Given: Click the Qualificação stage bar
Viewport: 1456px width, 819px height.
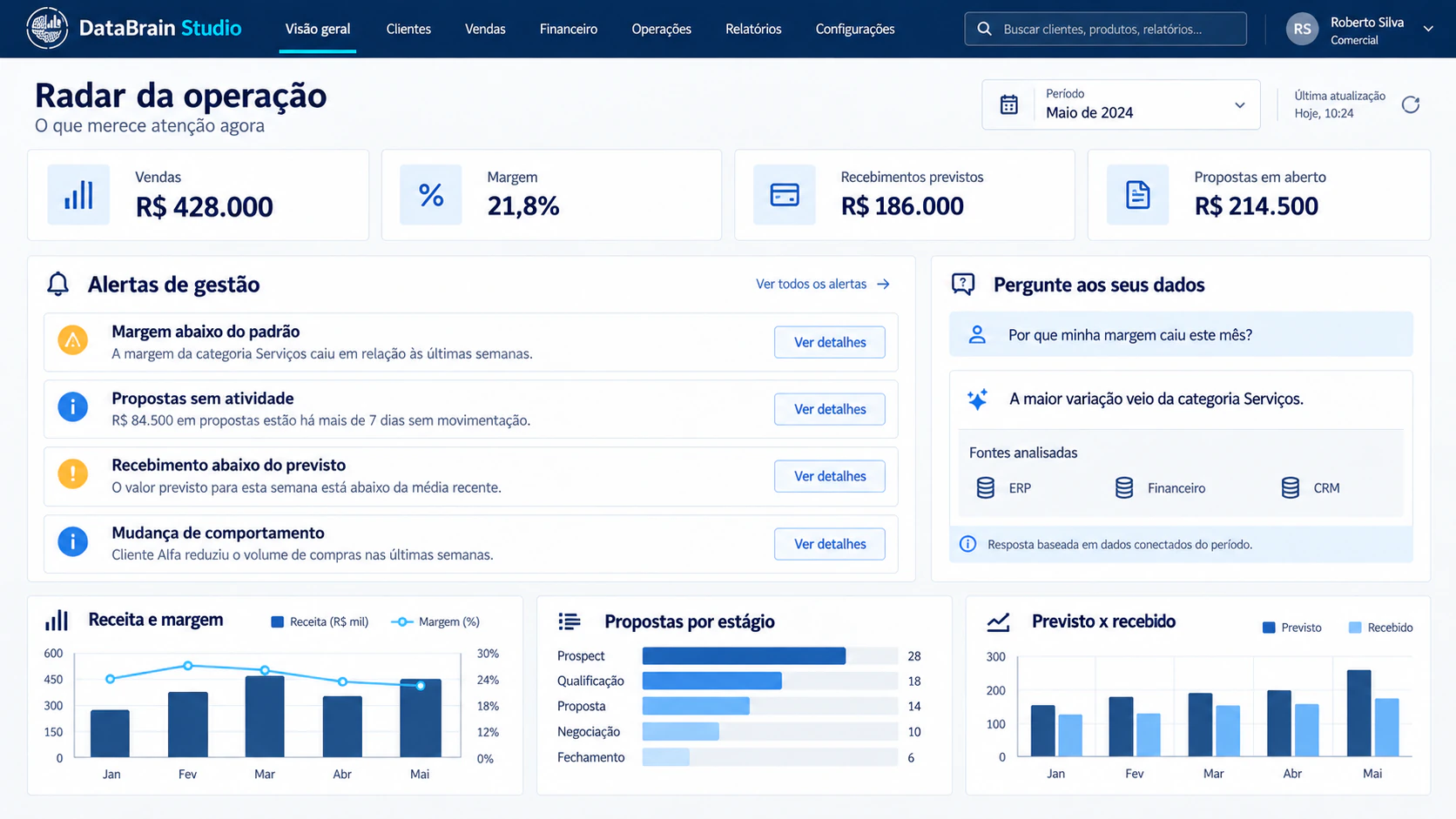Looking at the screenshot, I should point(711,681).
